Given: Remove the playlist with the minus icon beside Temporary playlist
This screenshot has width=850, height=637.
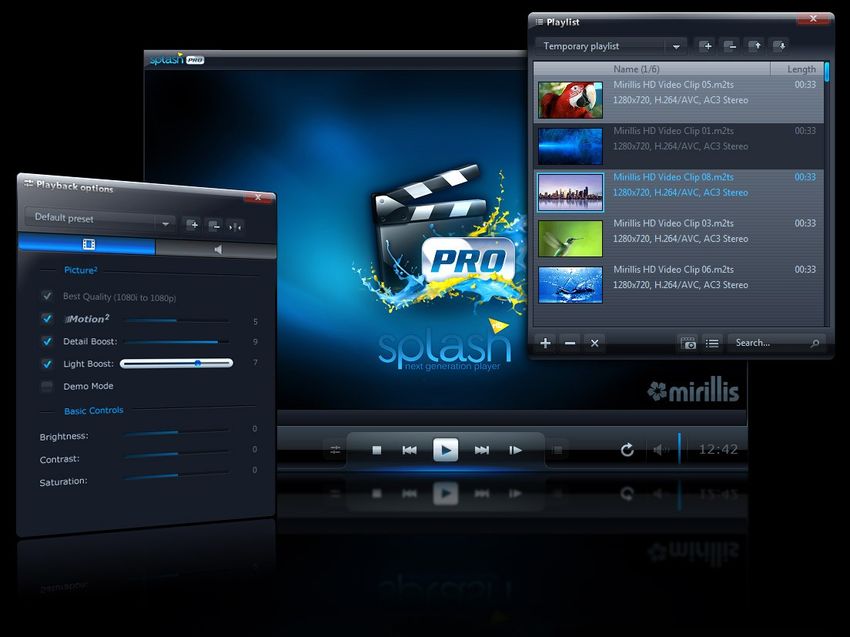Looking at the screenshot, I should pyautogui.click(x=730, y=46).
